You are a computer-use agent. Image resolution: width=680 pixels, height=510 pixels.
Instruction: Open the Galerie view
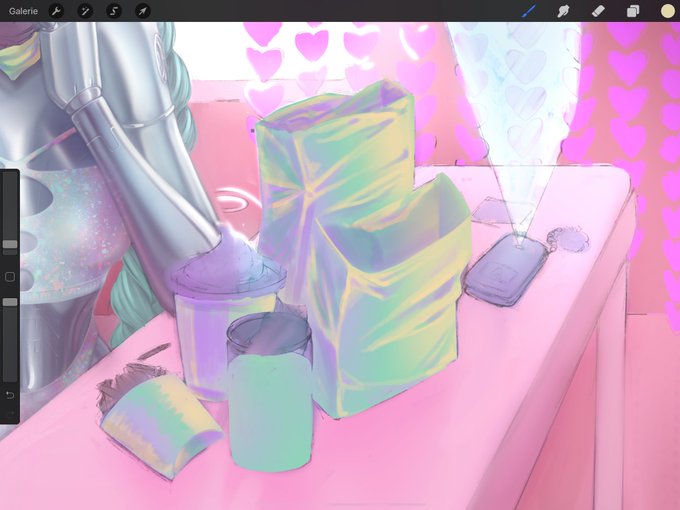(x=23, y=11)
